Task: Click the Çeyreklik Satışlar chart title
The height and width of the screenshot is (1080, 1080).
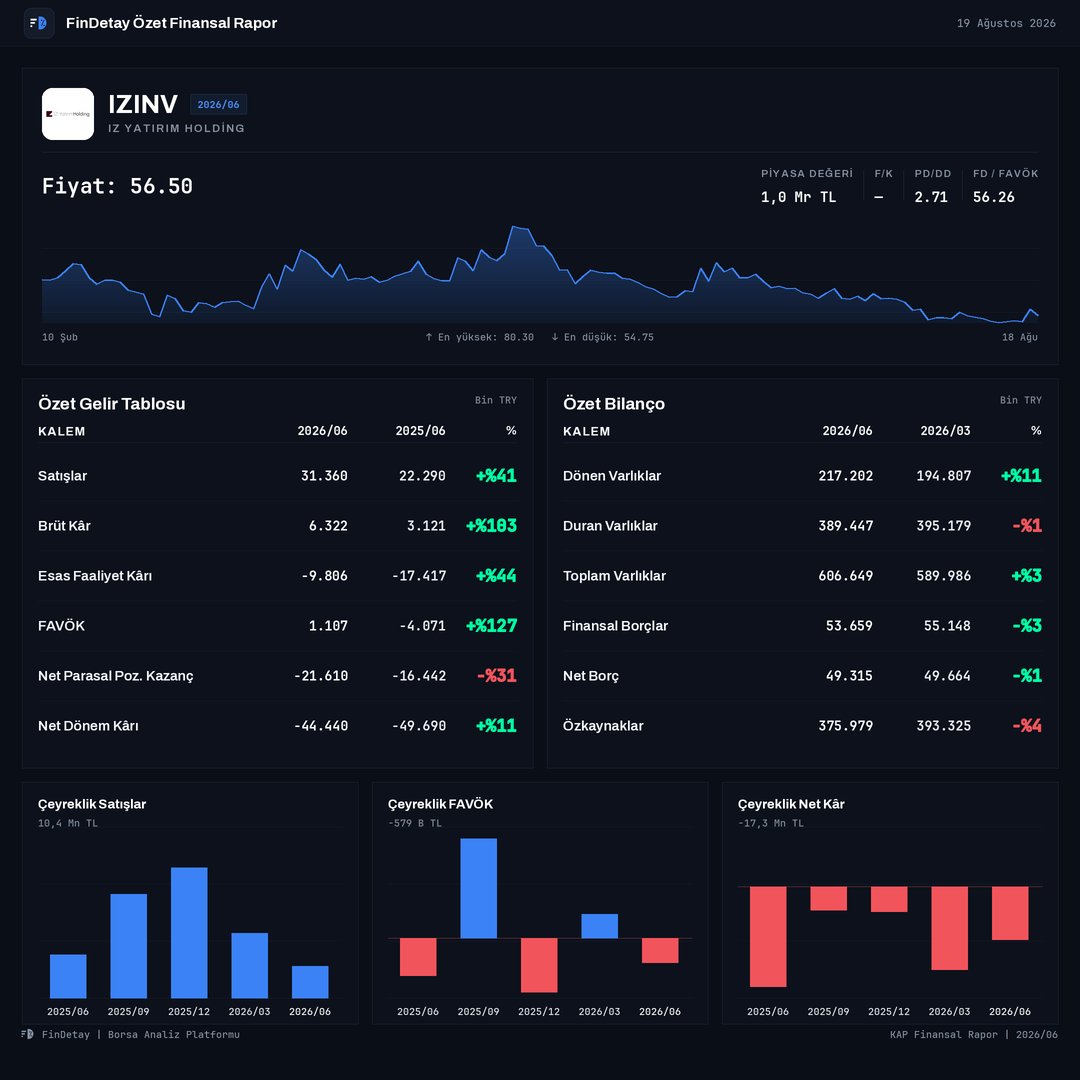Action: [x=92, y=804]
